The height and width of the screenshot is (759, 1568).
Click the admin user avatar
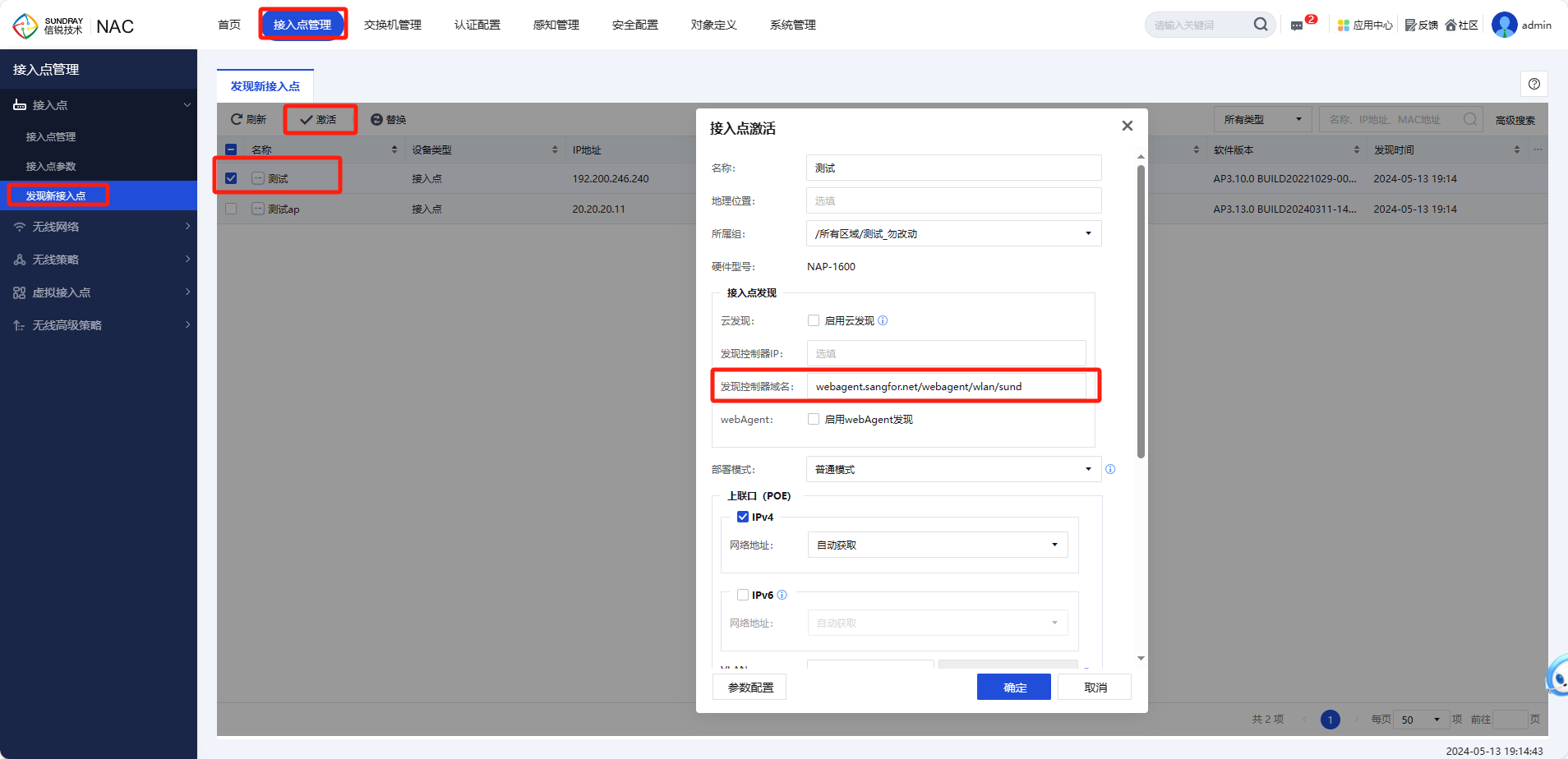(1504, 25)
